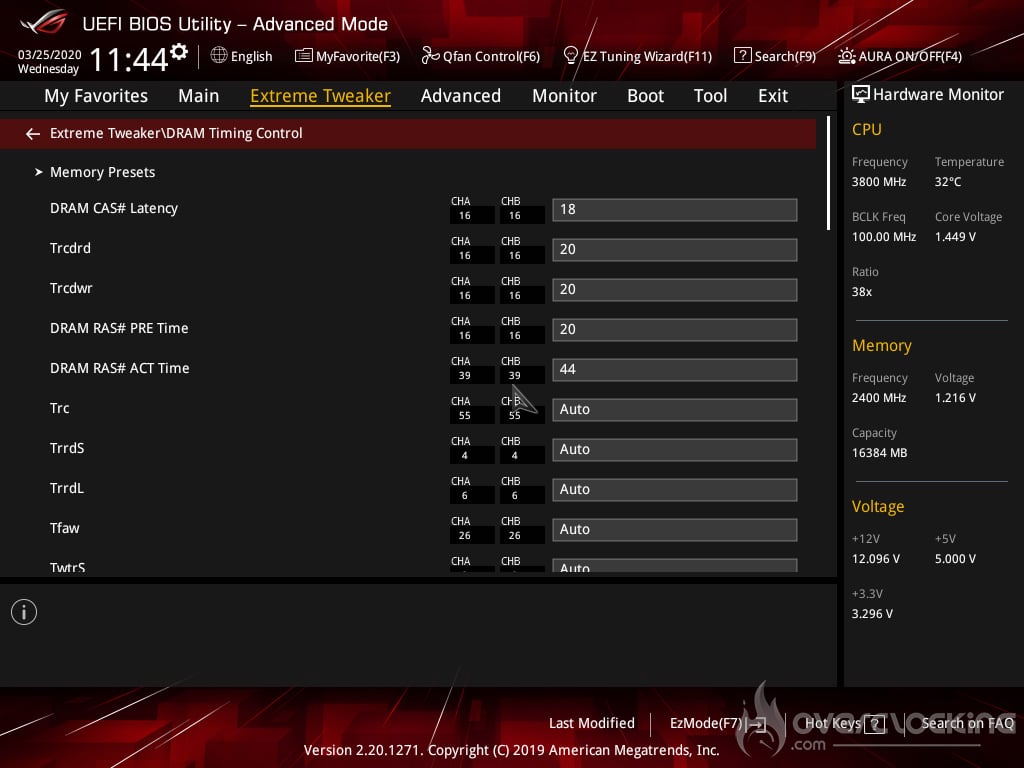Click the clock settings gear icon

(179, 52)
